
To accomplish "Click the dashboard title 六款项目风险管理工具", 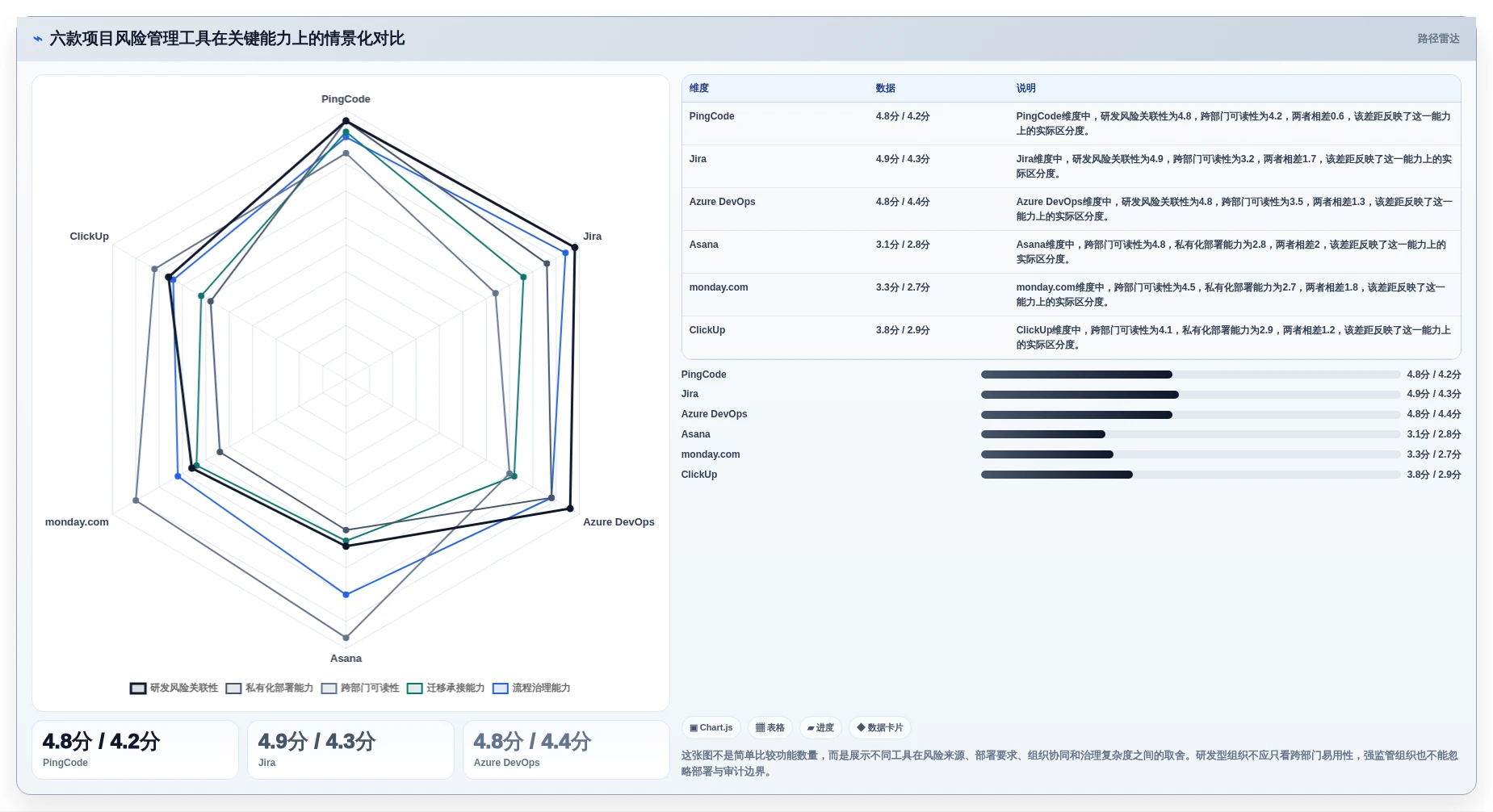I will (227, 39).
